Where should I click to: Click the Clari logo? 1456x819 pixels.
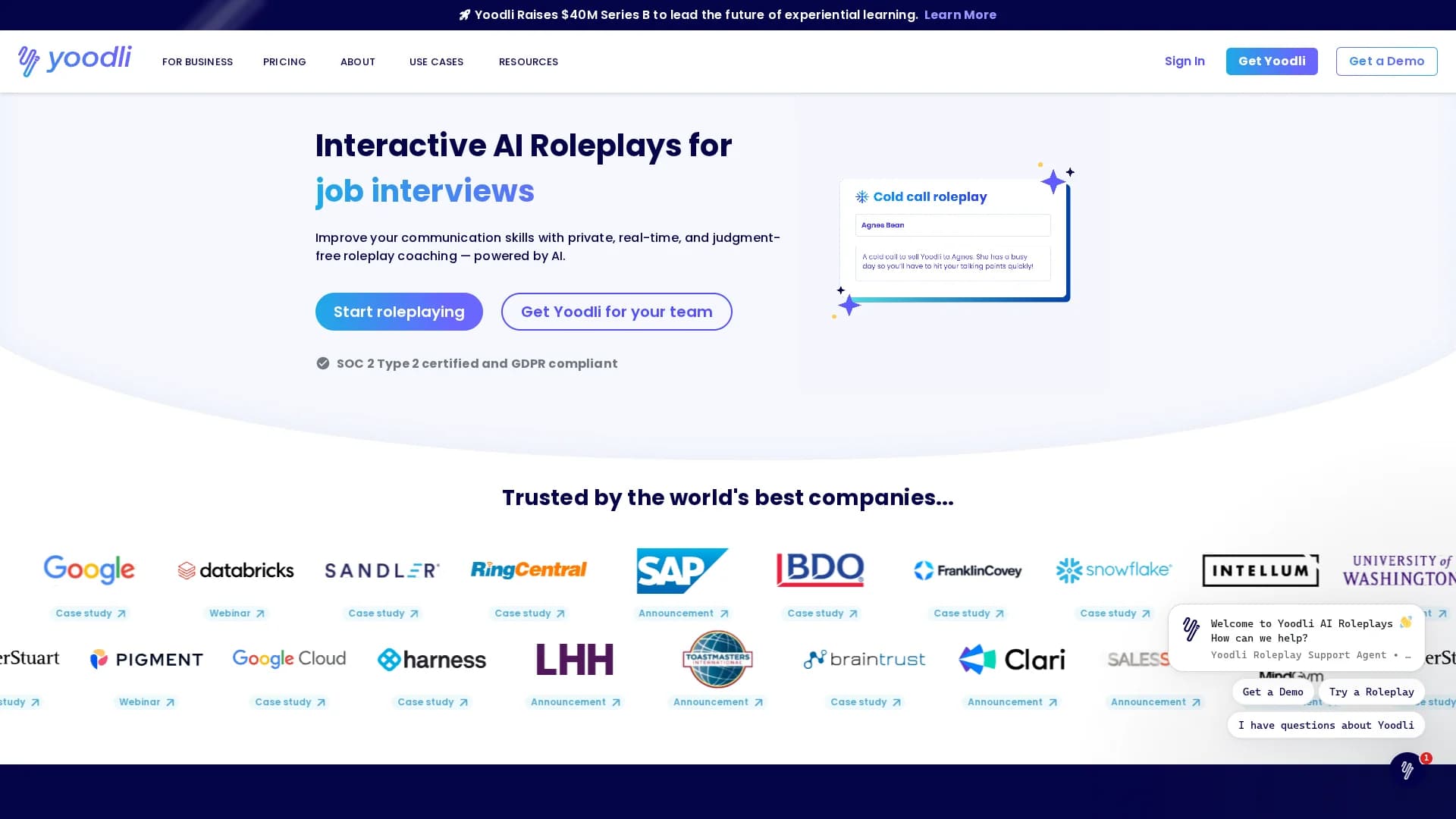[1012, 659]
